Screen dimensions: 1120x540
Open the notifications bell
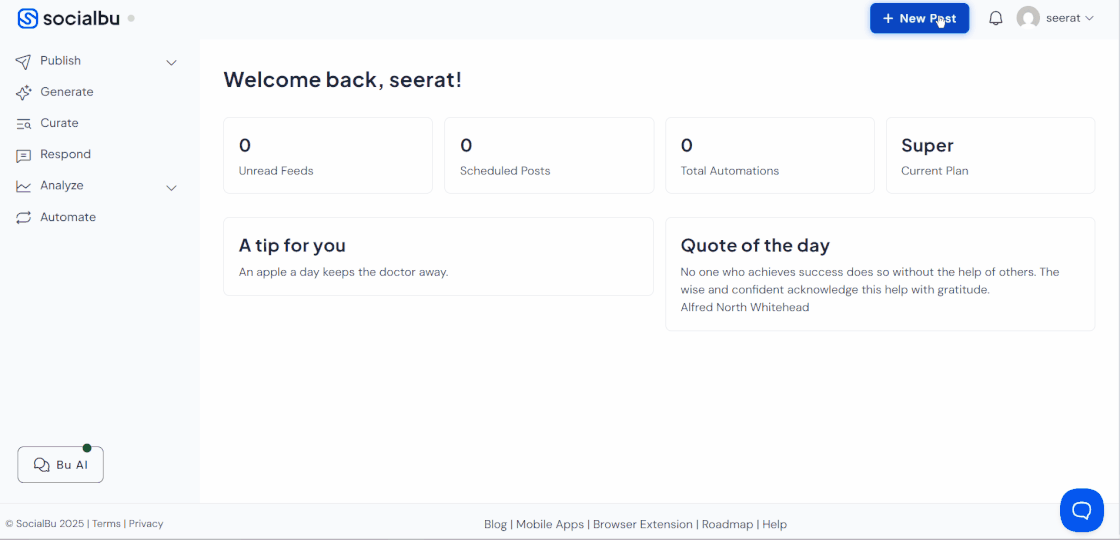tap(995, 18)
